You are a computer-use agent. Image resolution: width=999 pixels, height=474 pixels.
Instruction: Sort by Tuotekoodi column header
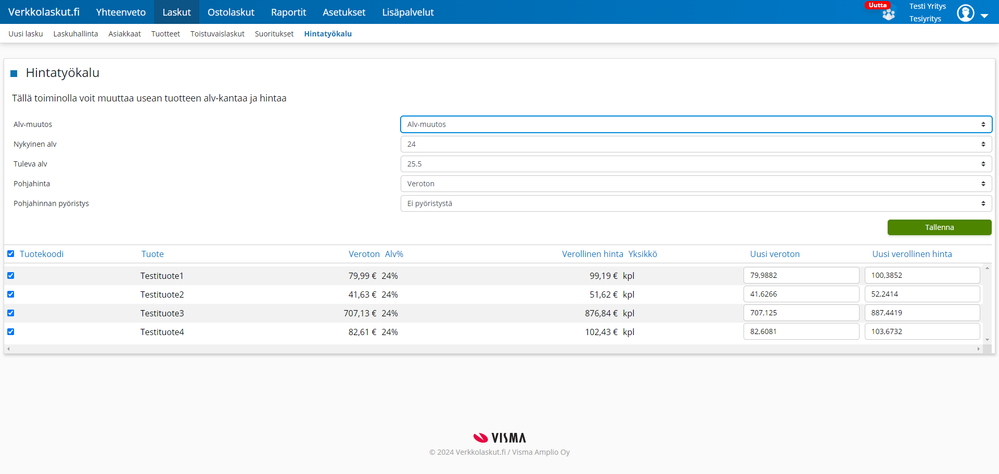[x=42, y=254]
